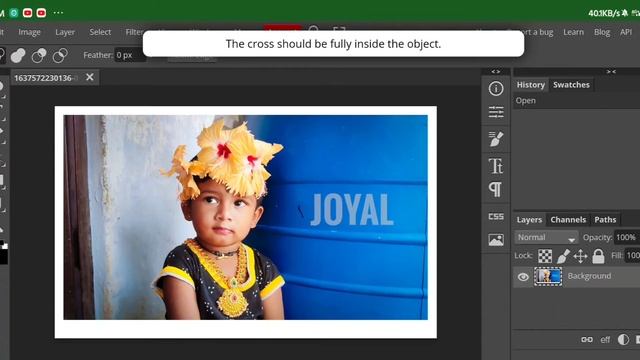The width and height of the screenshot is (640, 360).
Task: Click the green circular status bar icon
Action: [x=13, y=13]
